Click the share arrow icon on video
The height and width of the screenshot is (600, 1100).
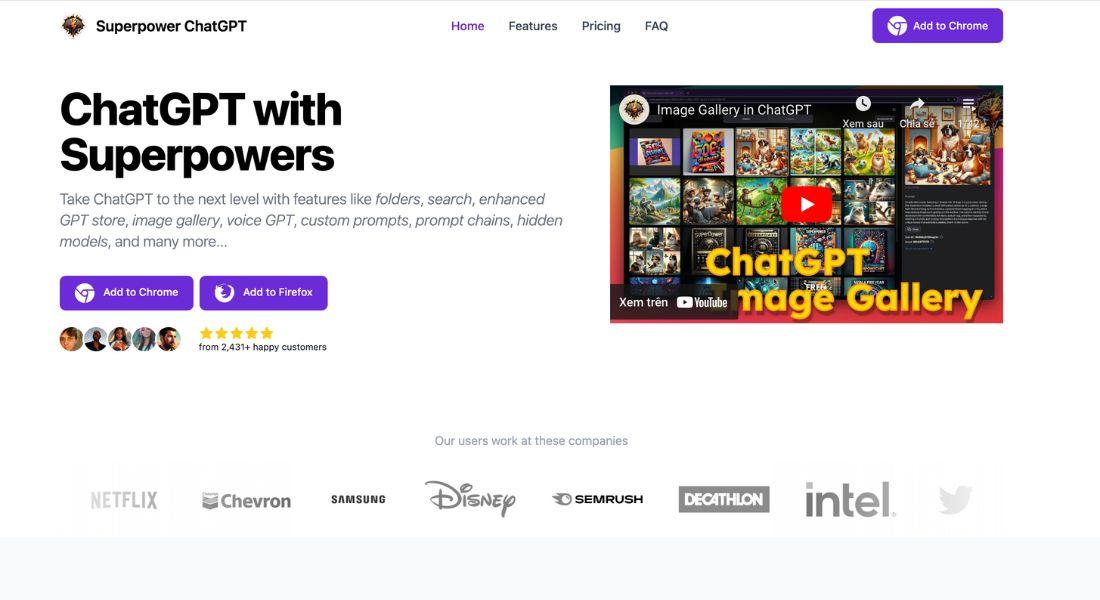click(x=916, y=105)
